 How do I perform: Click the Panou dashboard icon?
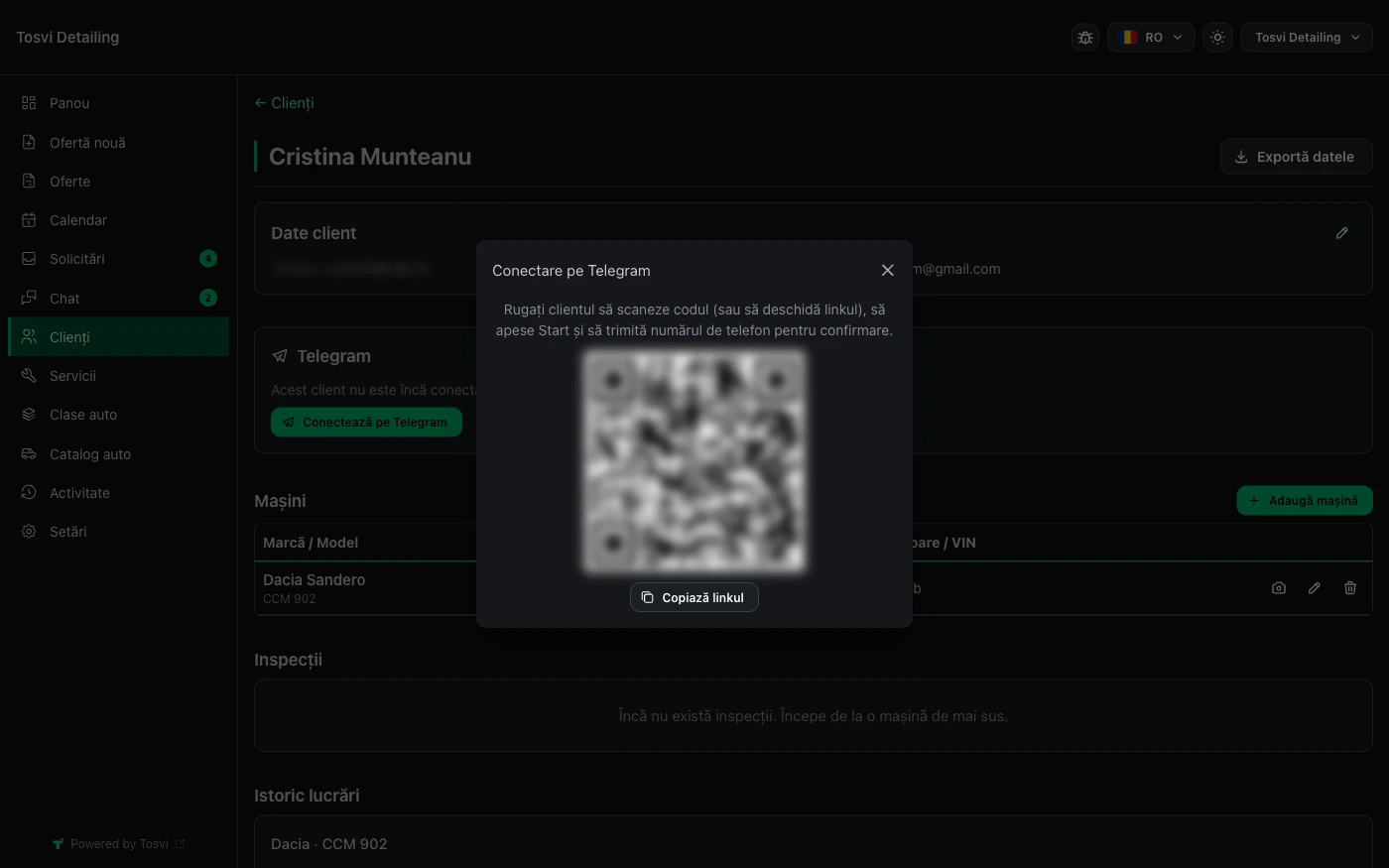[29, 103]
